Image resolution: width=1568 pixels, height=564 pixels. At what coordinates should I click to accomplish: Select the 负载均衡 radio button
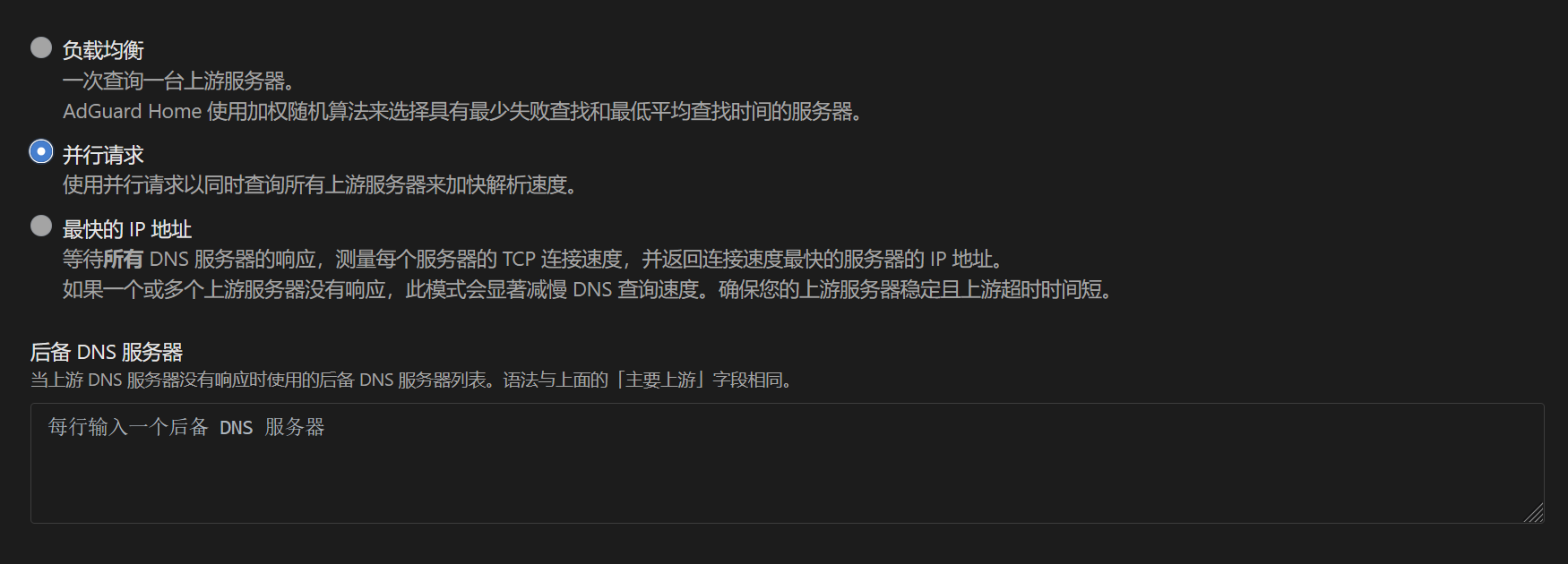(41, 47)
